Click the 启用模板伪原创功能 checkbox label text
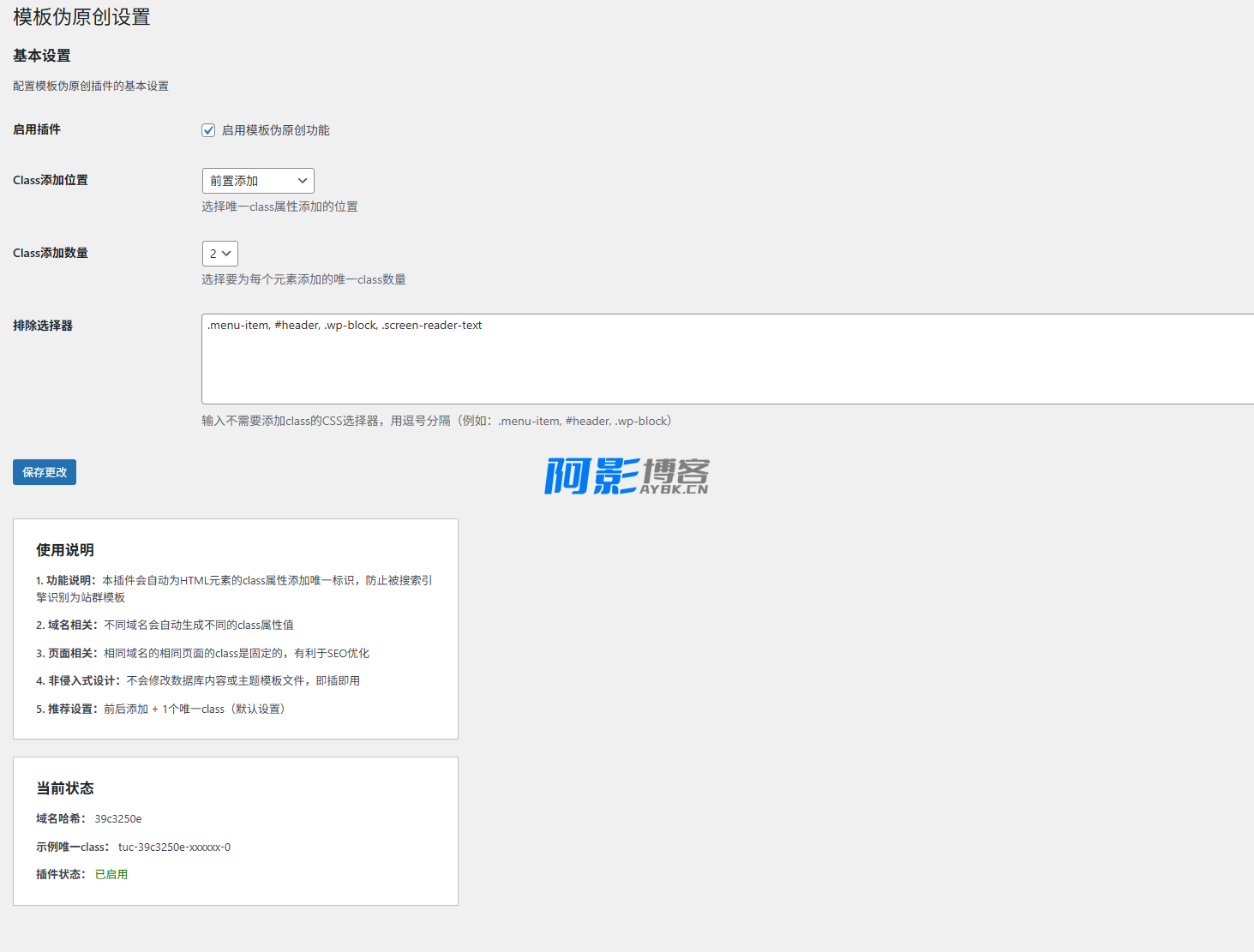Viewport: 1254px width, 952px height. tap(275, 130)
